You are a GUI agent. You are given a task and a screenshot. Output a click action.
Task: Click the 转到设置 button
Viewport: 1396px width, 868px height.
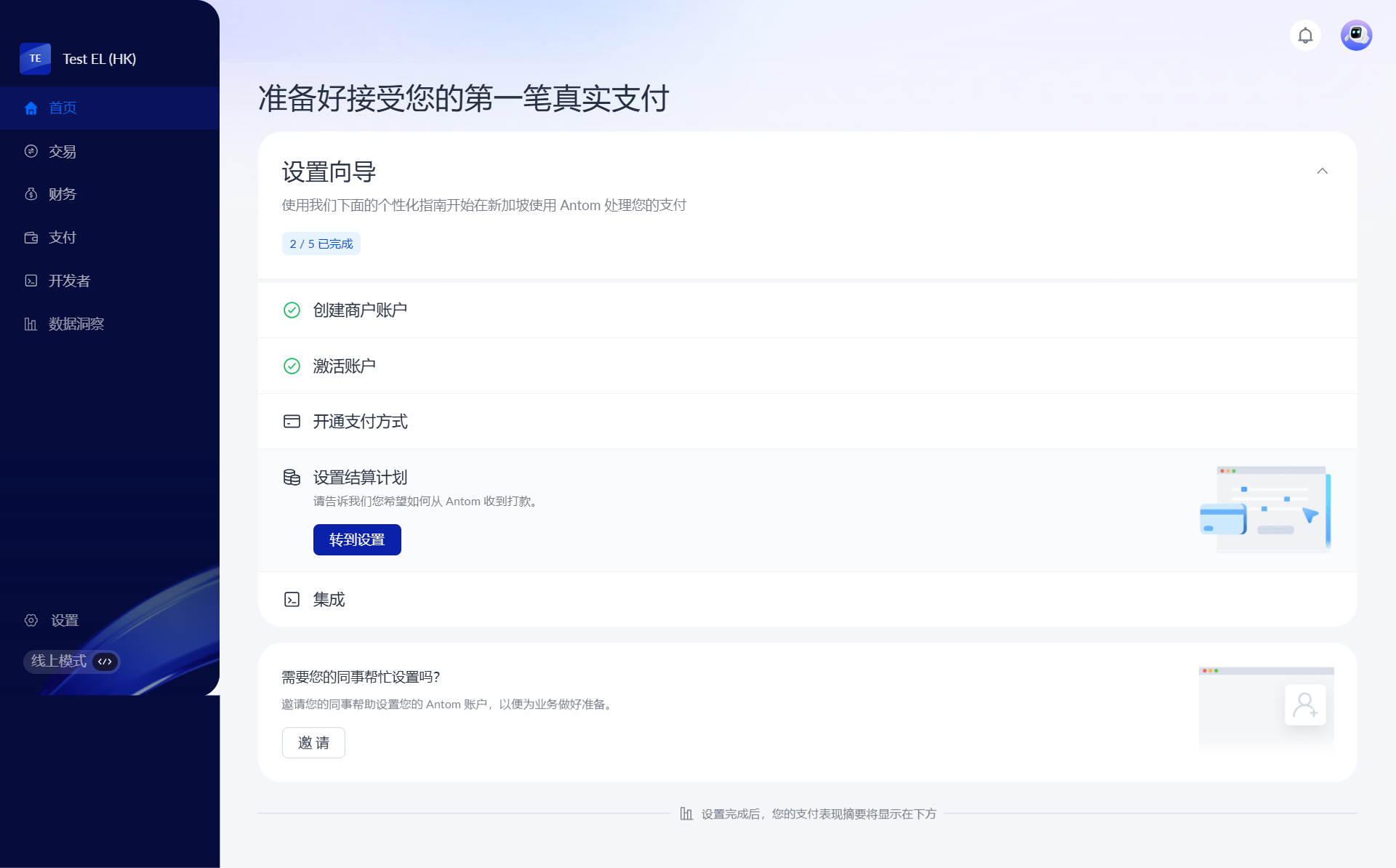357,540
